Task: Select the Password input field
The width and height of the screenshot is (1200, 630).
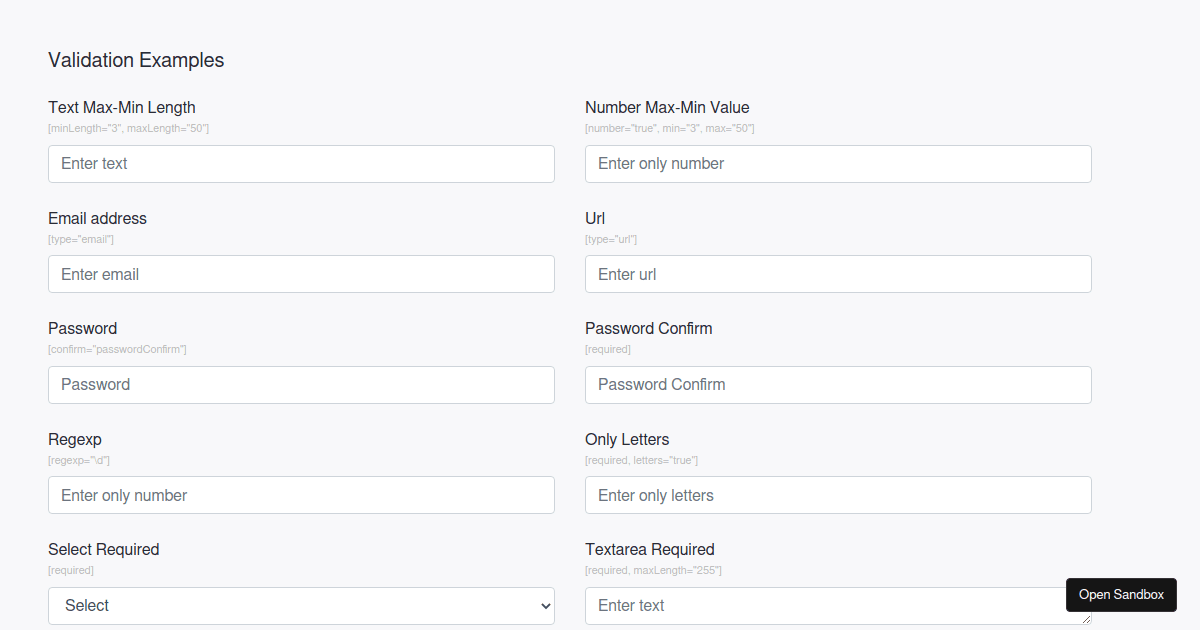Action: (300, 384)
